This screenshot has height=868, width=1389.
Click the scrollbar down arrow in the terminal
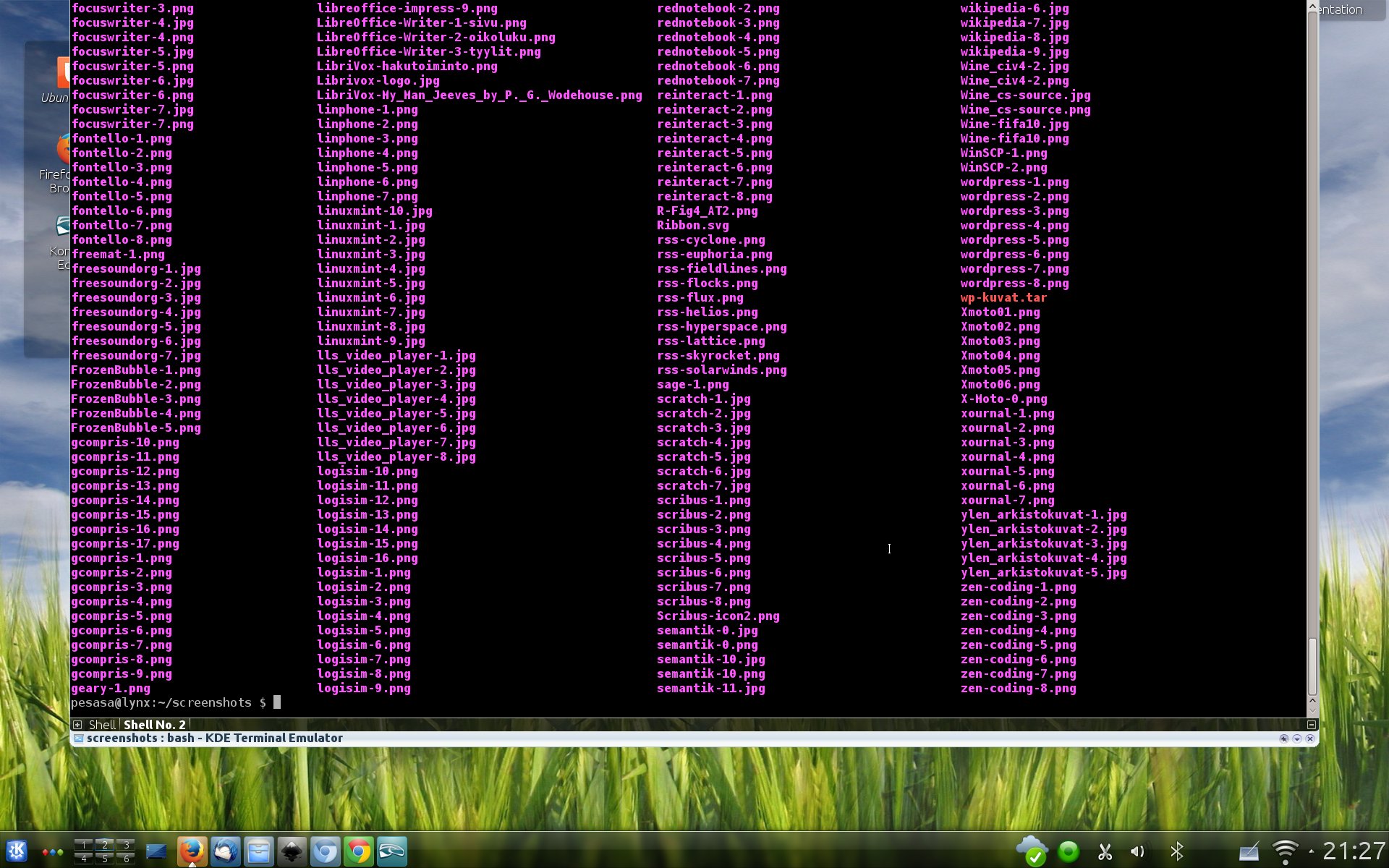[x=1312, y=710]
